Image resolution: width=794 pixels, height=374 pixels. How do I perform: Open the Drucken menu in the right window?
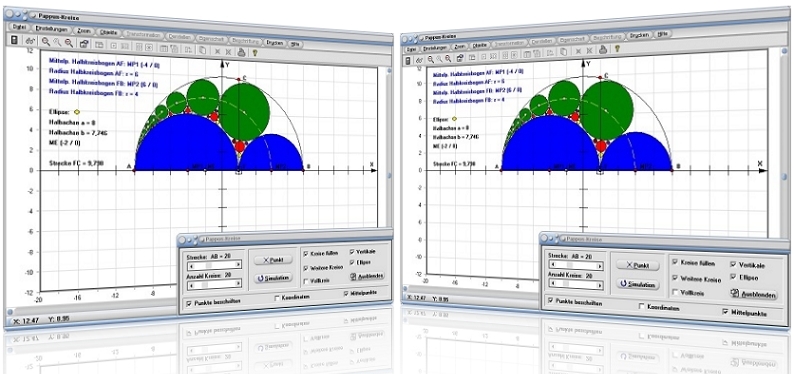pos(639,35)
